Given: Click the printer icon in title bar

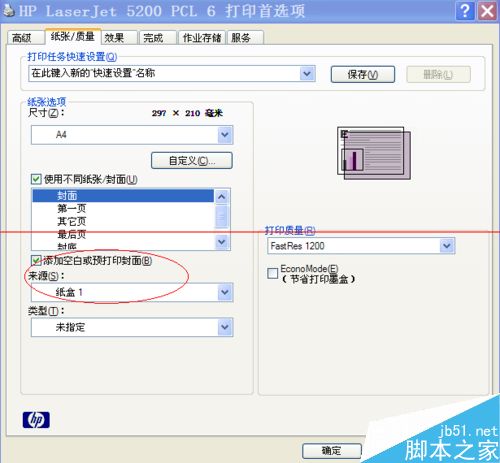Looking at the screenshot, I should (9, 10).
